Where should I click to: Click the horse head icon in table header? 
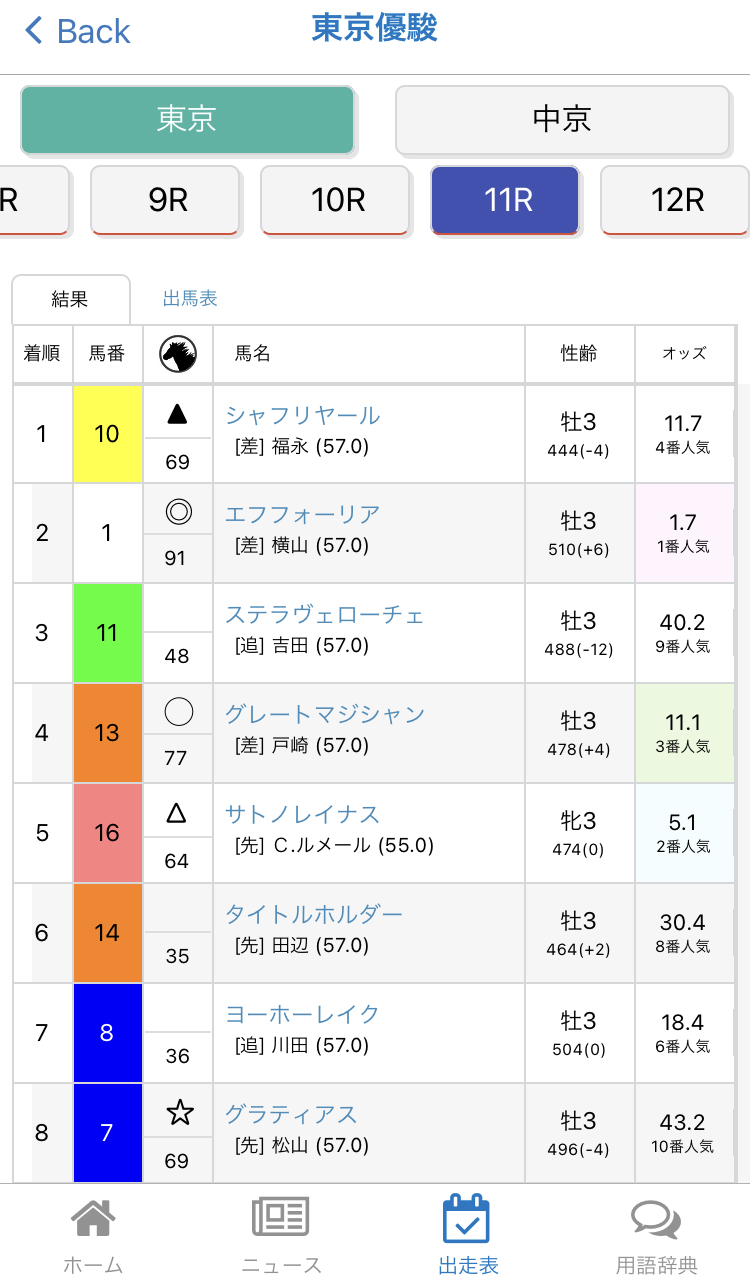(178, 353)
